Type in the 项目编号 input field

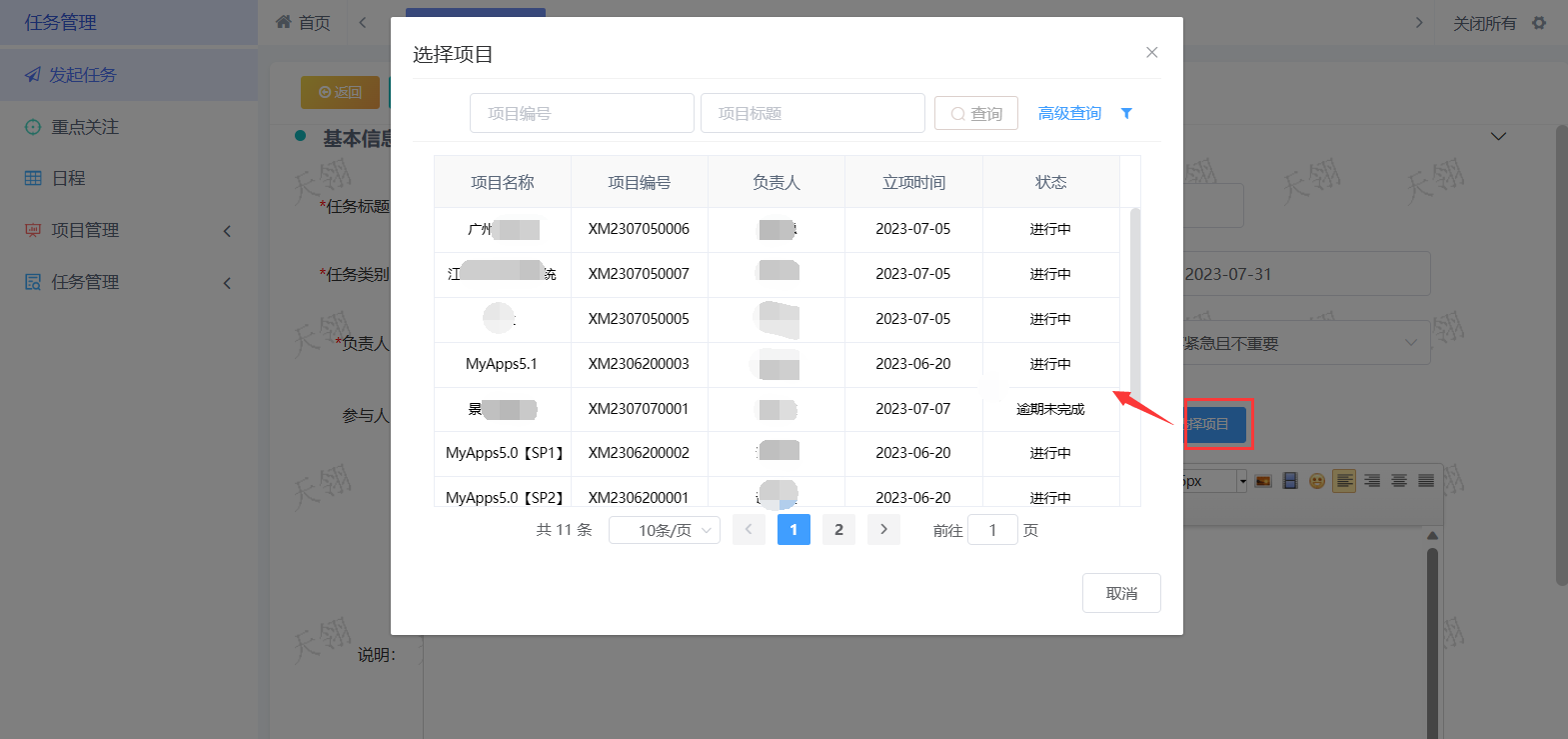pos(582,114)
